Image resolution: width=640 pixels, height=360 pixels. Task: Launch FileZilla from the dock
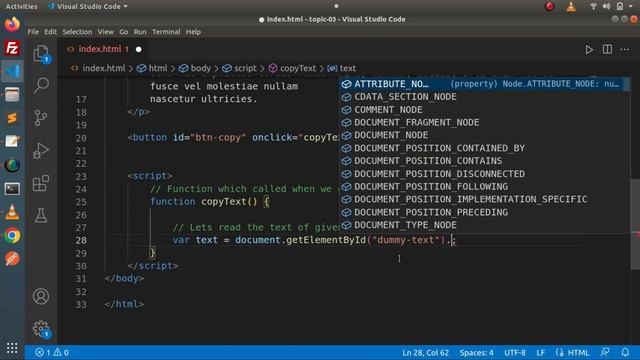tap(12, 48)
